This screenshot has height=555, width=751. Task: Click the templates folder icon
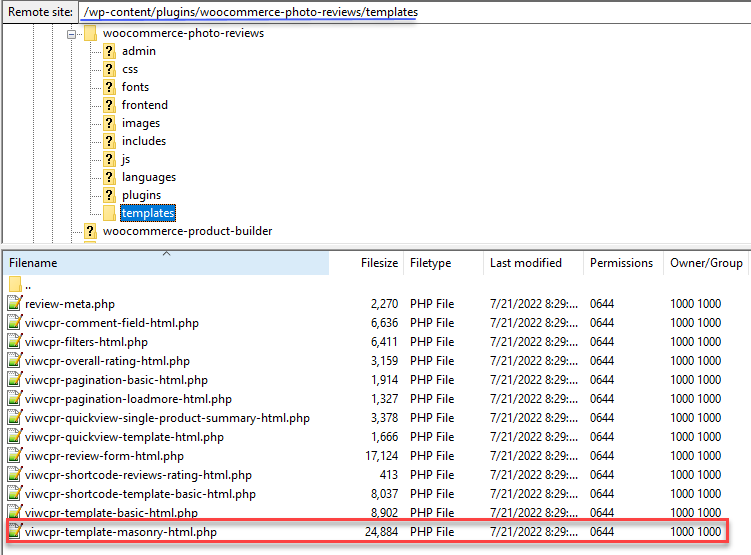110,213
